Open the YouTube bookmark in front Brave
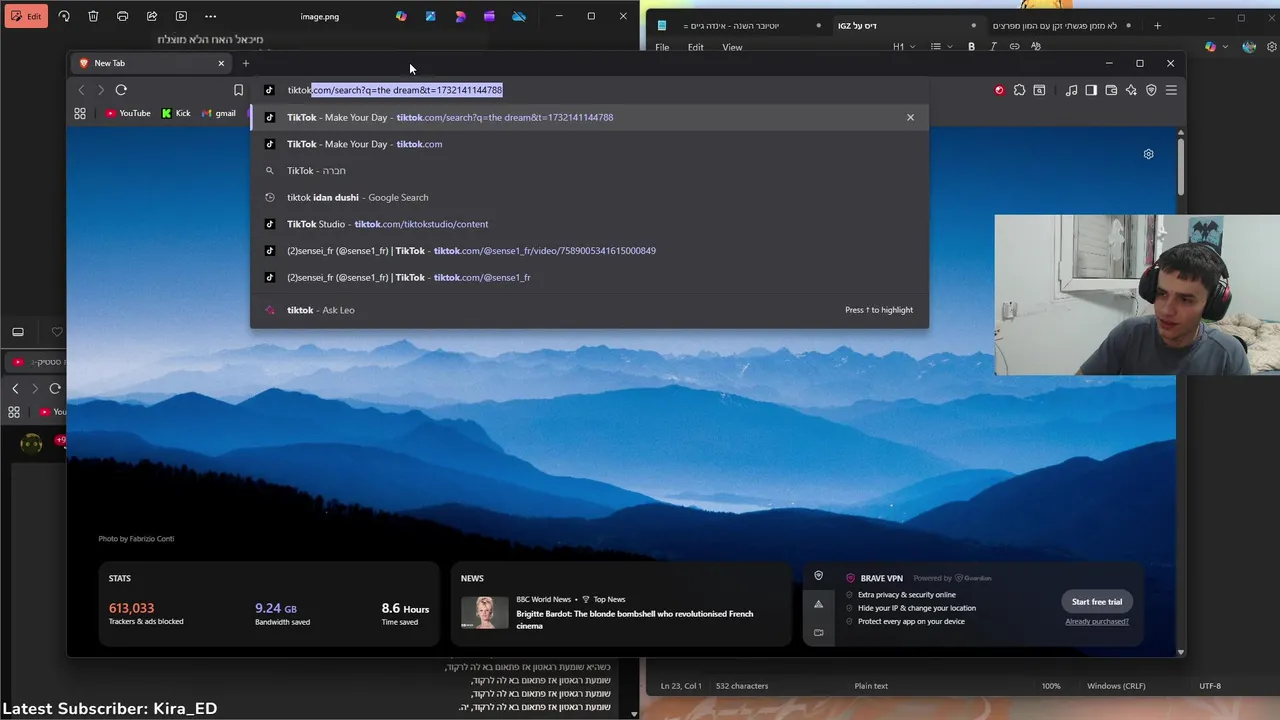 click(x=128, y=113)
